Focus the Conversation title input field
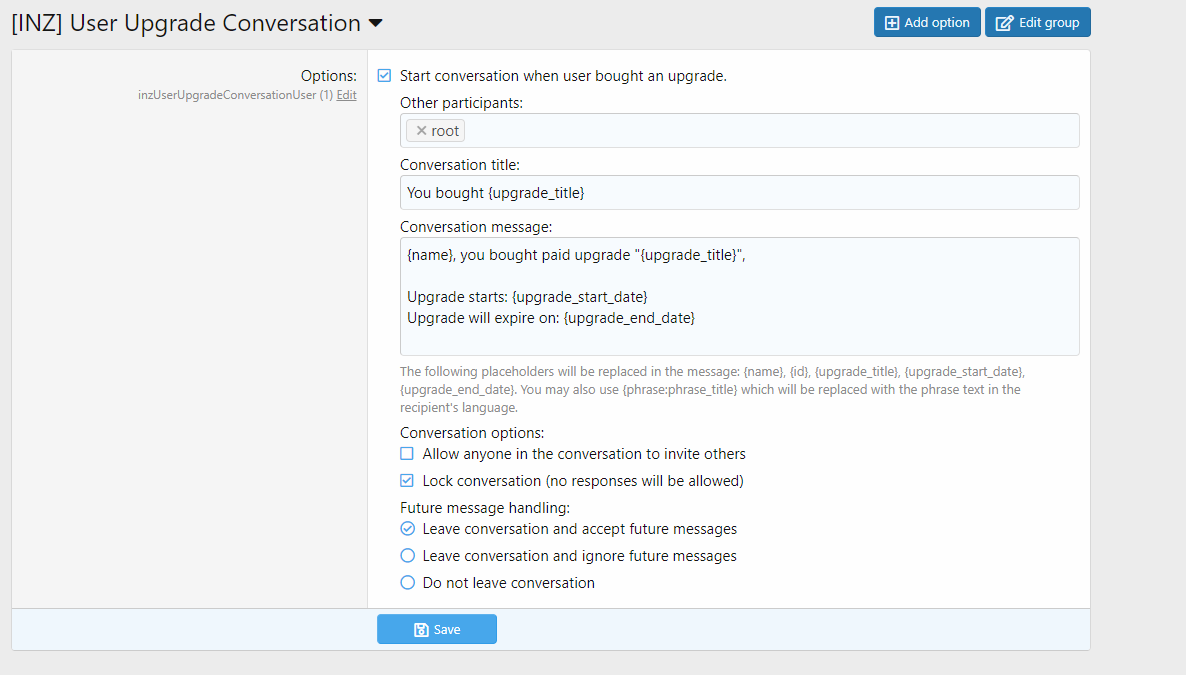This screenshot has height=675, width=1186. (x=739, y=193)
